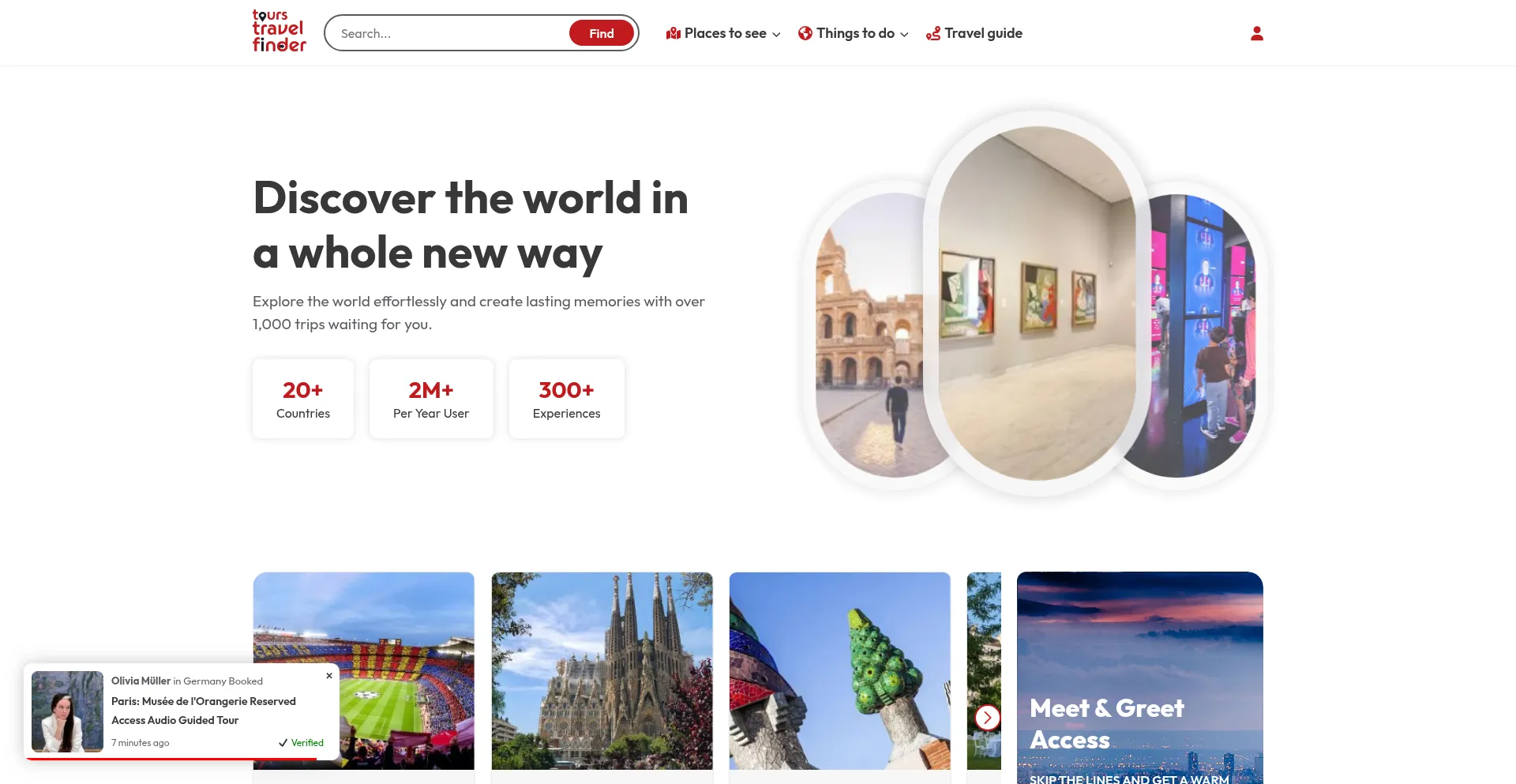Image resolution: width=1516 pixels, height=784 pixels.
Task: Advance carousel with the red arrow button
Action: click(x=987, y=717)
